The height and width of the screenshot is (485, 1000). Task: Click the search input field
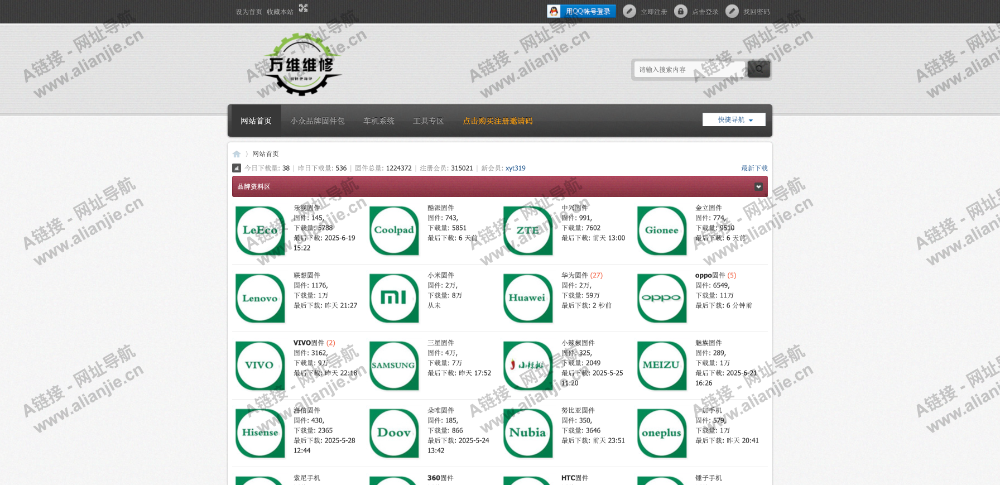pyautogui.click(x=691, y=70)
